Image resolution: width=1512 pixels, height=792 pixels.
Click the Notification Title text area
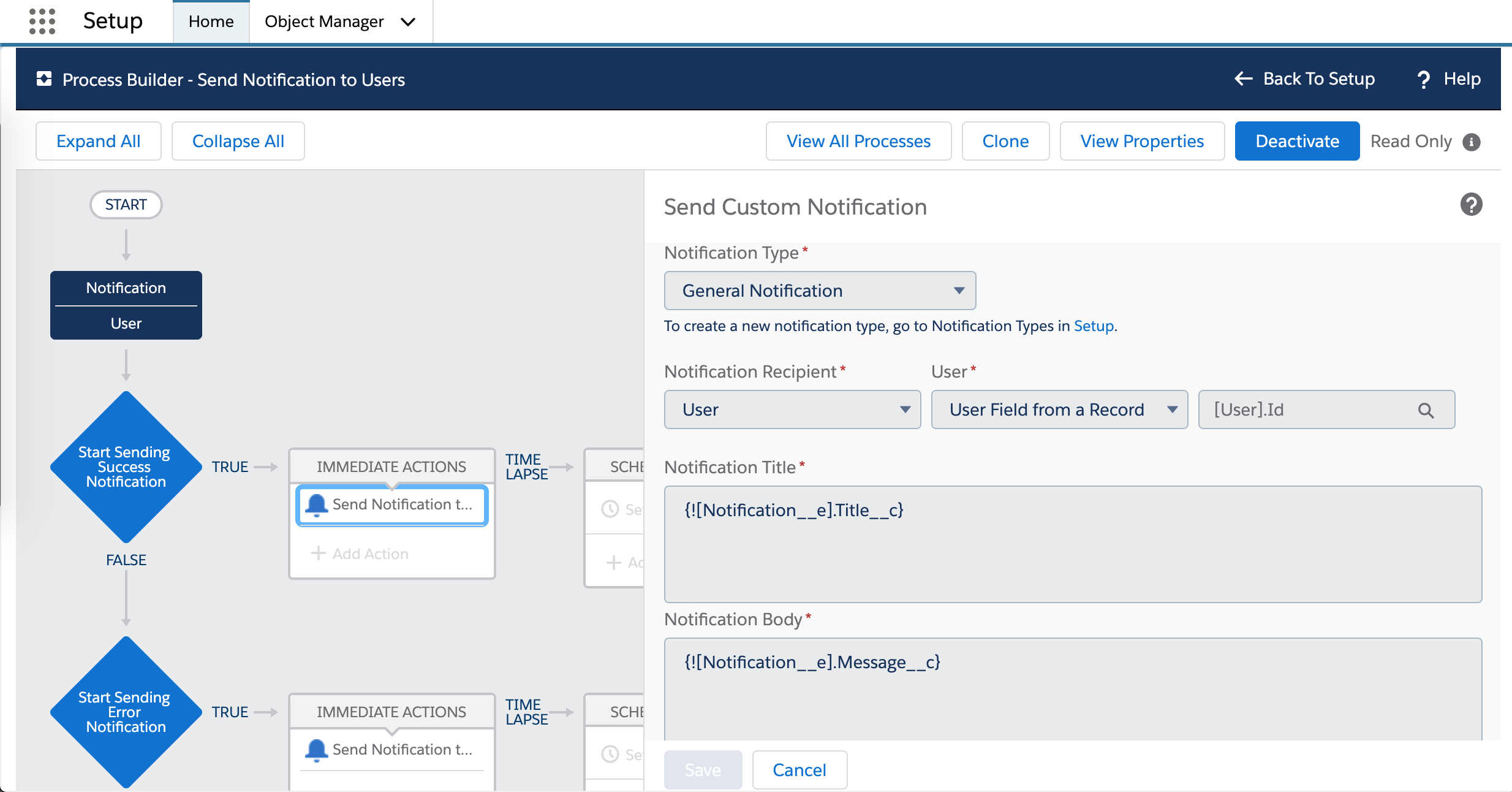tap(1073, 544)
